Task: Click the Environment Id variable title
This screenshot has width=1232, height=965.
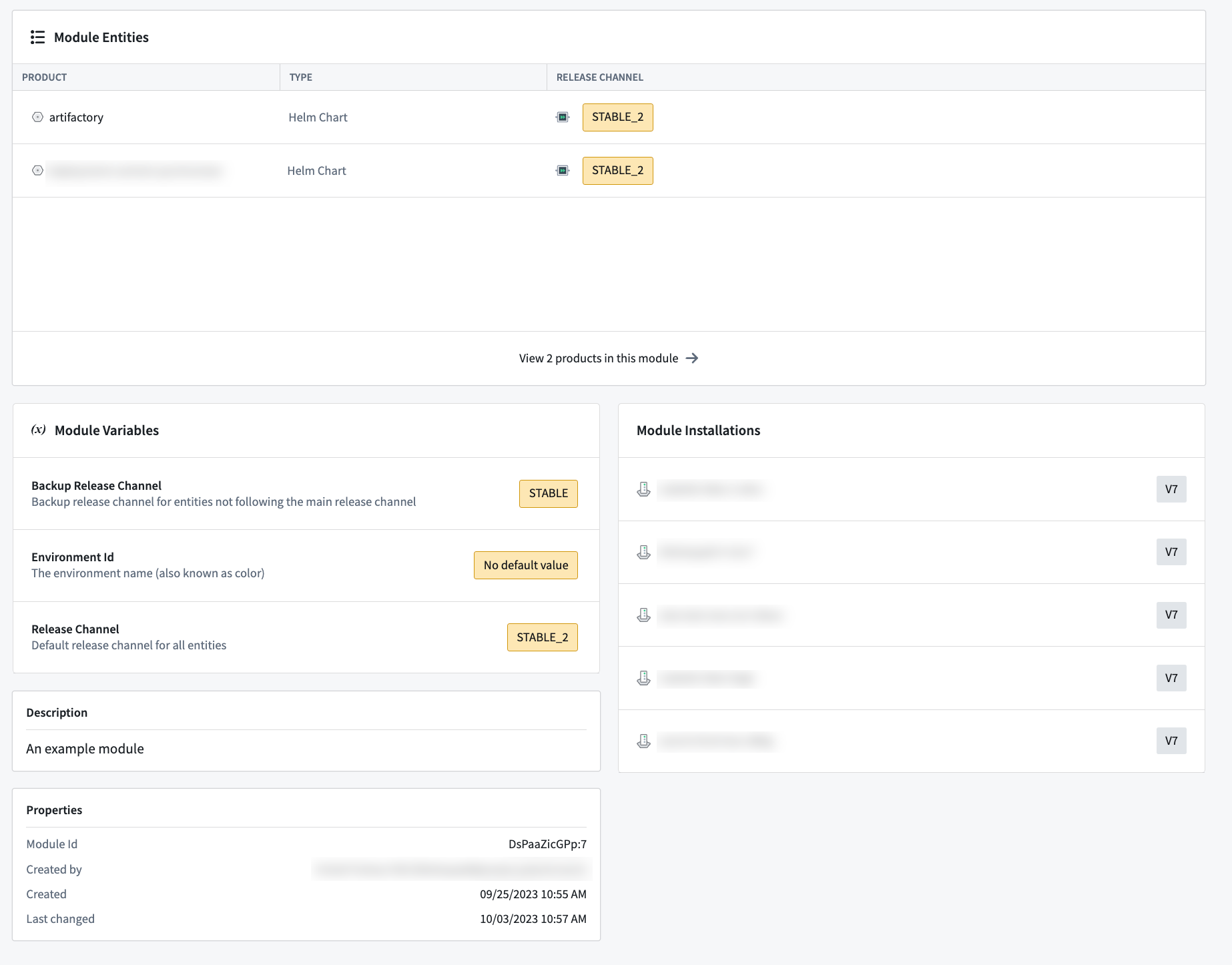Action: tap(73, 557)
